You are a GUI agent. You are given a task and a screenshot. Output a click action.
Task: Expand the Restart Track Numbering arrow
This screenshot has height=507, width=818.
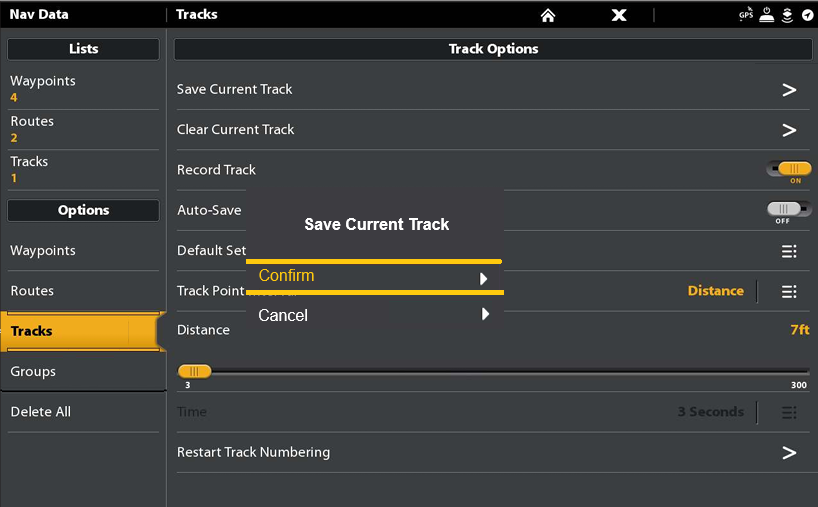point(789,453)
